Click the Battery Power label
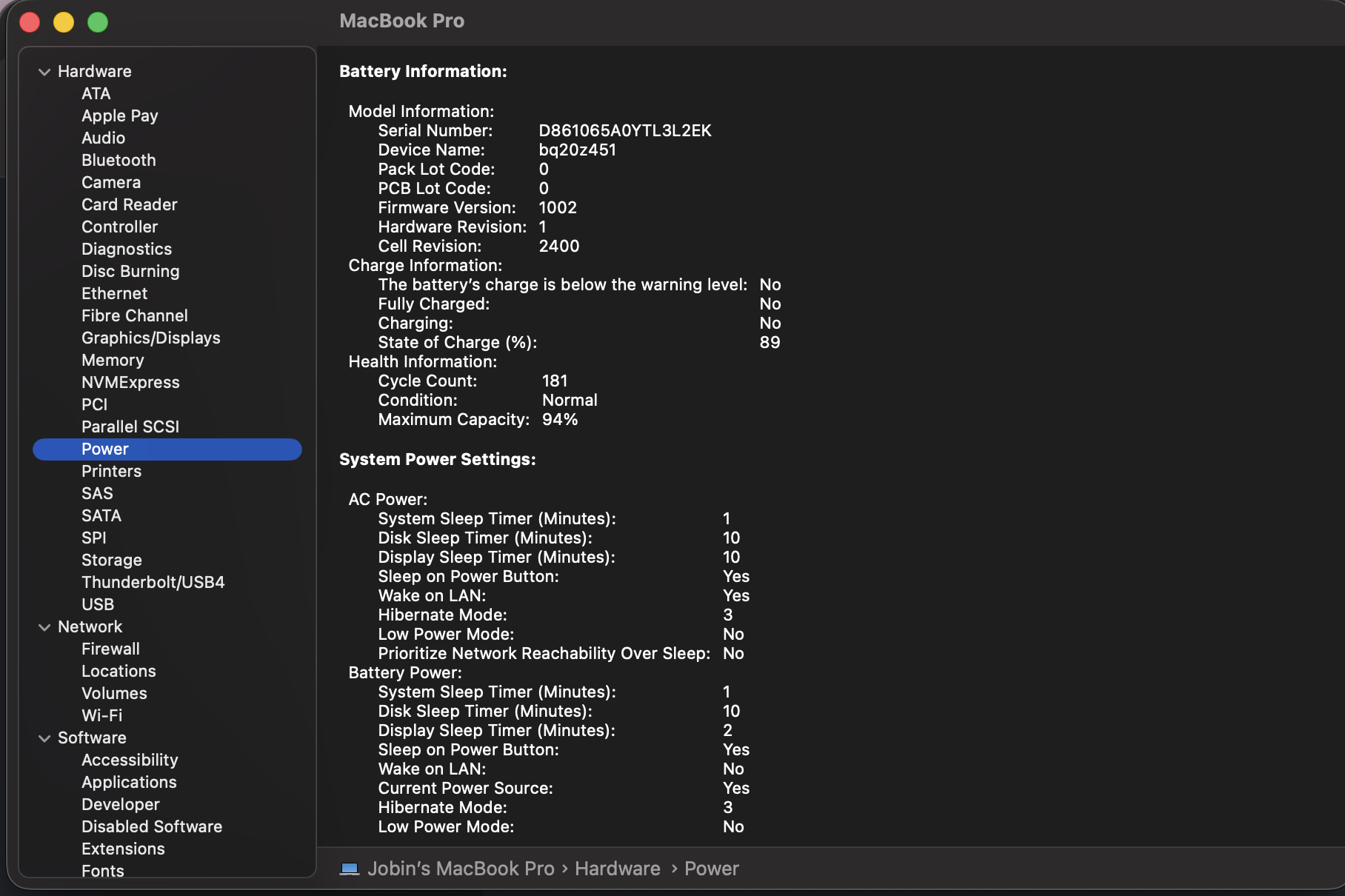 coord(405,672)
